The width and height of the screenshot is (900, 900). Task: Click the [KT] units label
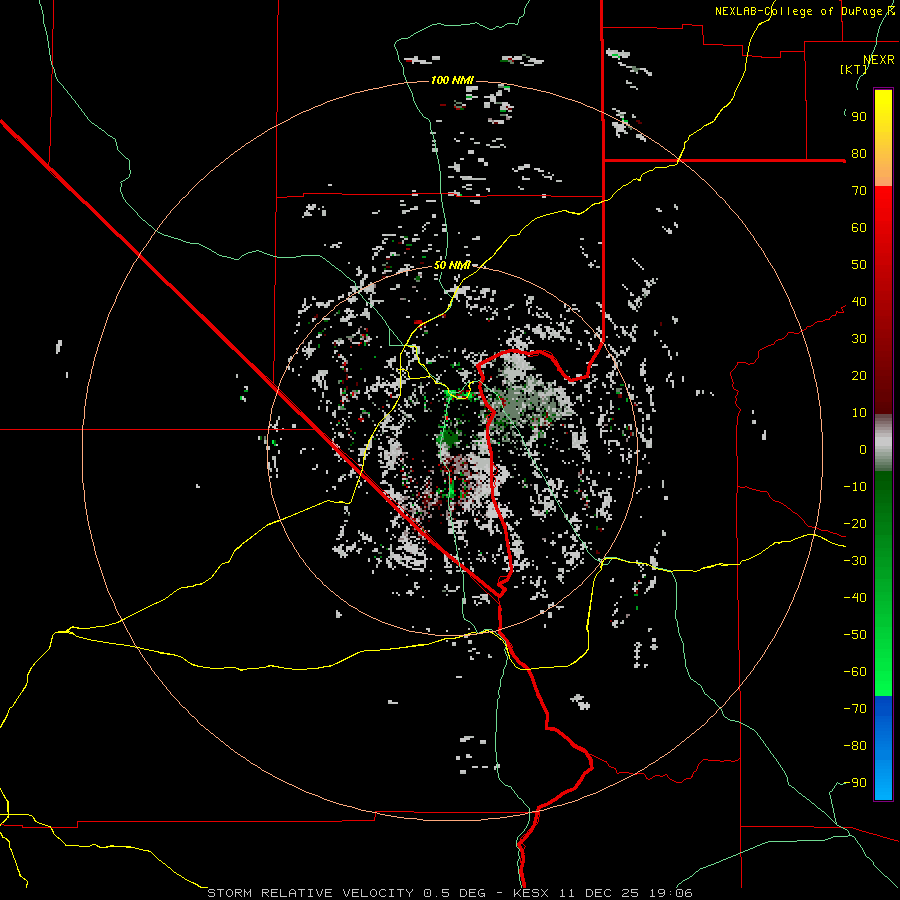coord(853,69)
